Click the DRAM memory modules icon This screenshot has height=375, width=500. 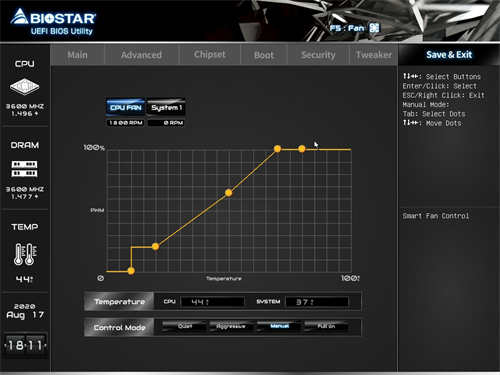(25, 169)
